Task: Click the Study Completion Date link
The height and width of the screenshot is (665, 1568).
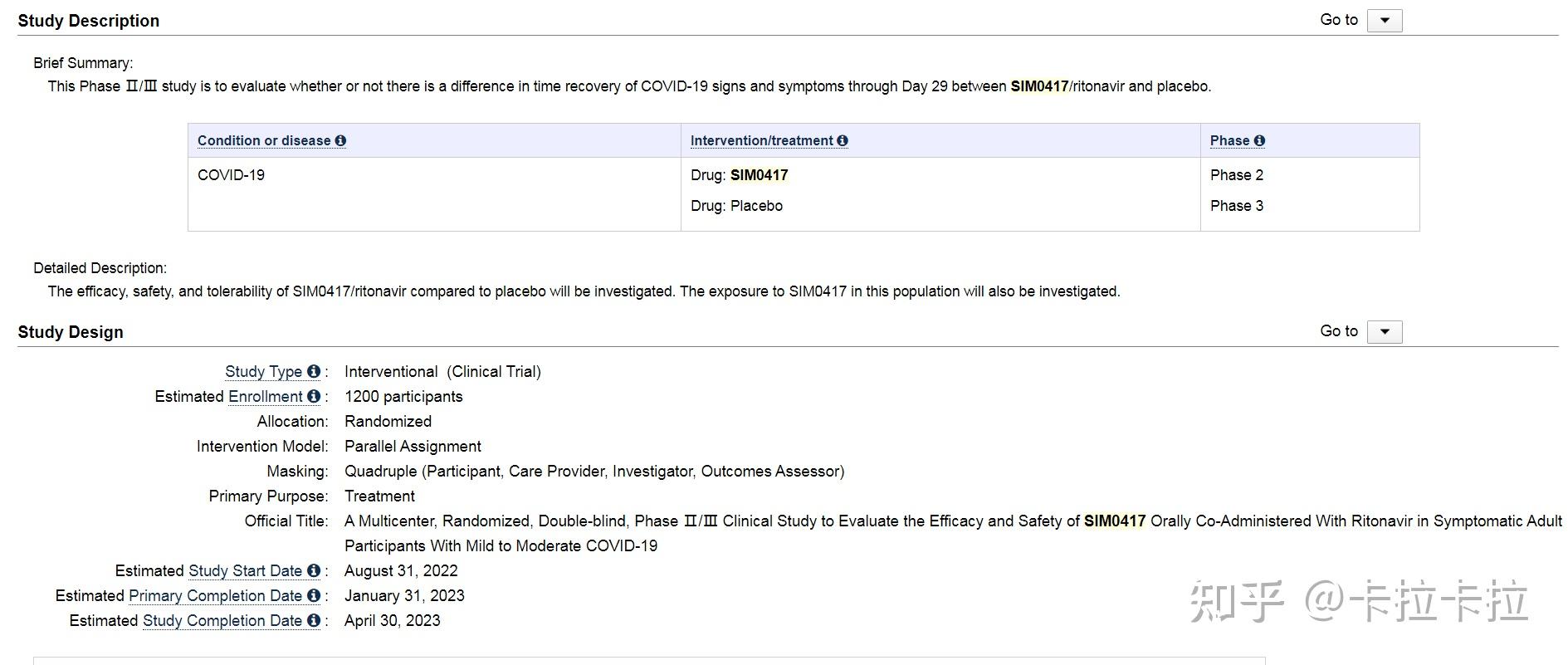Action: point(222,621)
